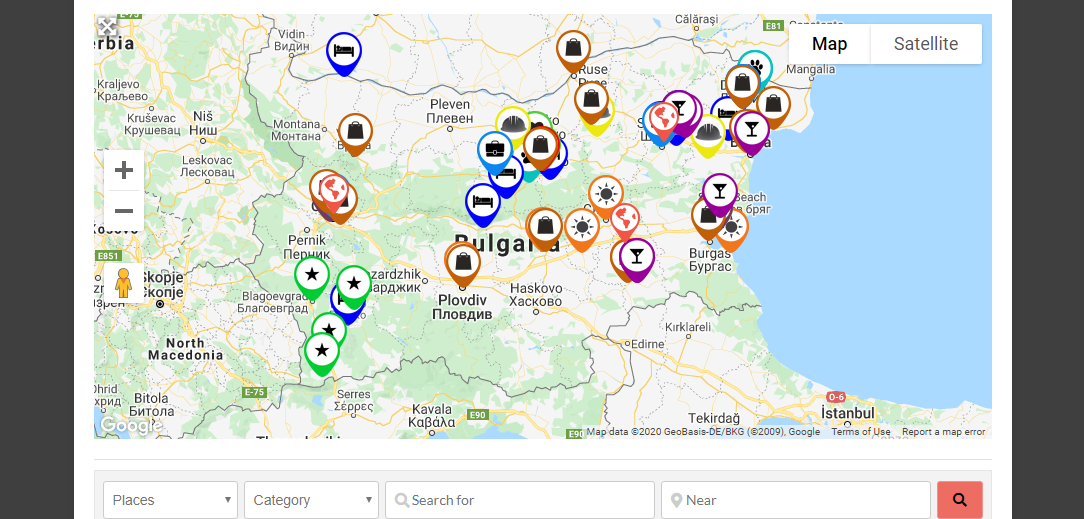Open the Places dropdown
The width and height of the screenshot is (1084, 519).
tap(170, 500)
